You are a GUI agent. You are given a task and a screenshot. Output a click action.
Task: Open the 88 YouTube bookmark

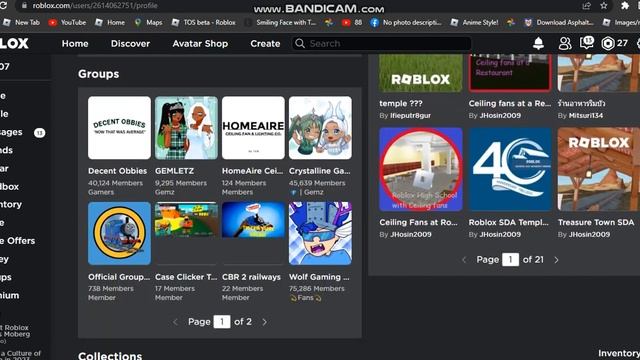point(352,22)
